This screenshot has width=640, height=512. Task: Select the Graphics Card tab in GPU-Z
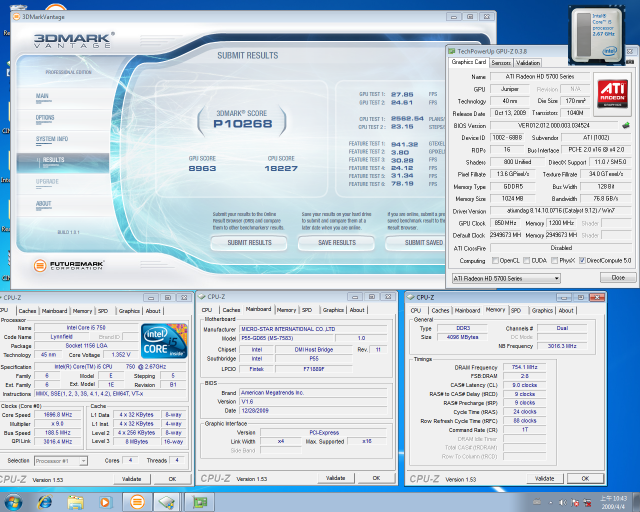point(469,62)
